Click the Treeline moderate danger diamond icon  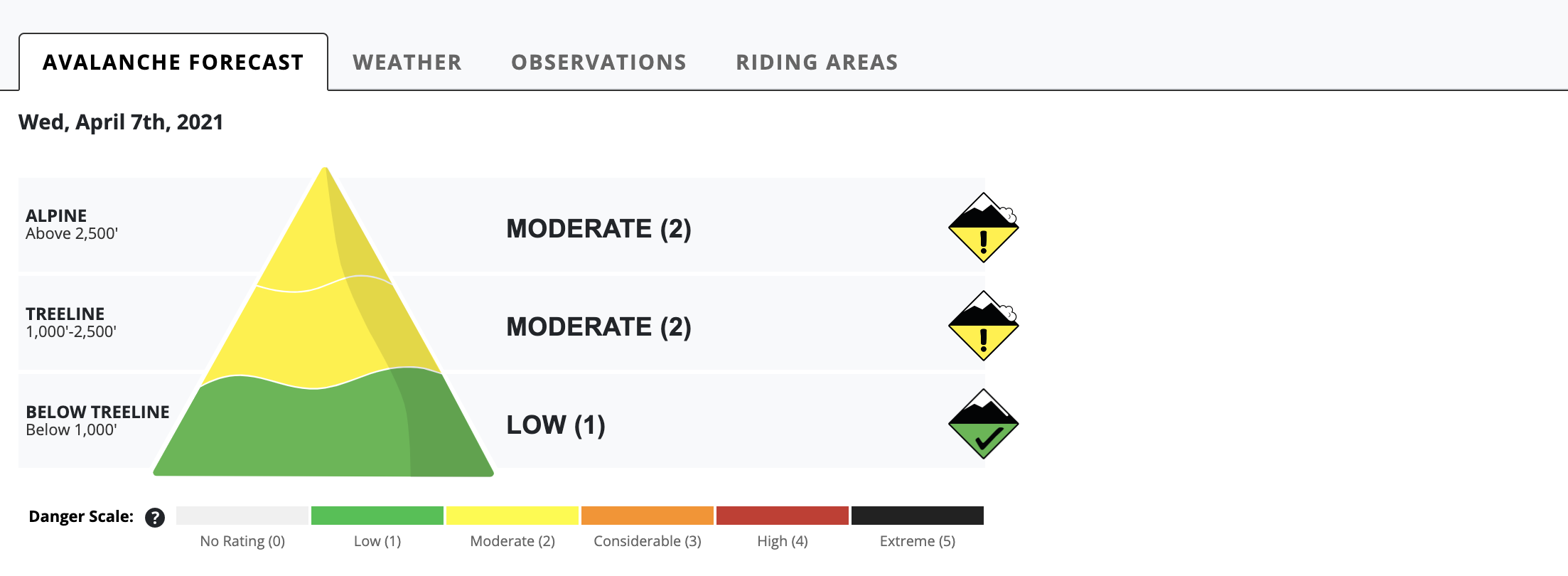click(984, 326)
